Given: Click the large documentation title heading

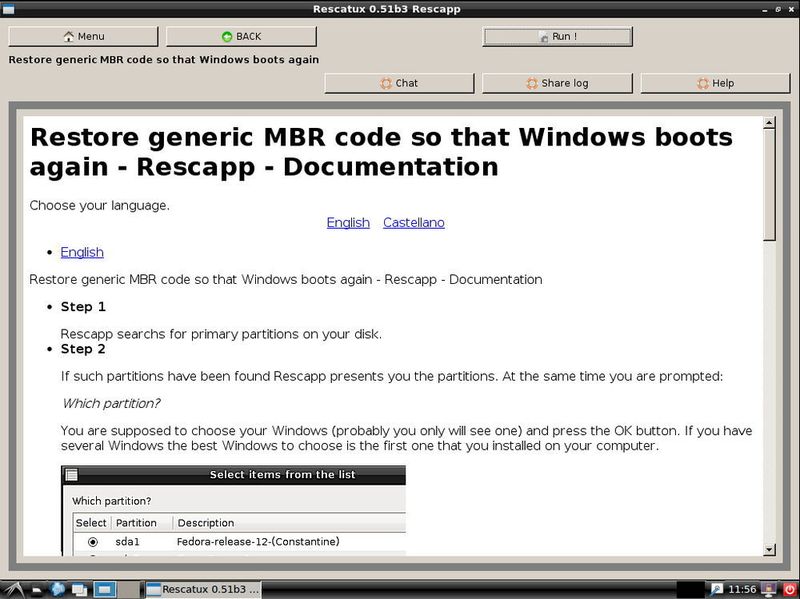Looking at the screenshot, I should pyautogui.click(x=381, y=152).
